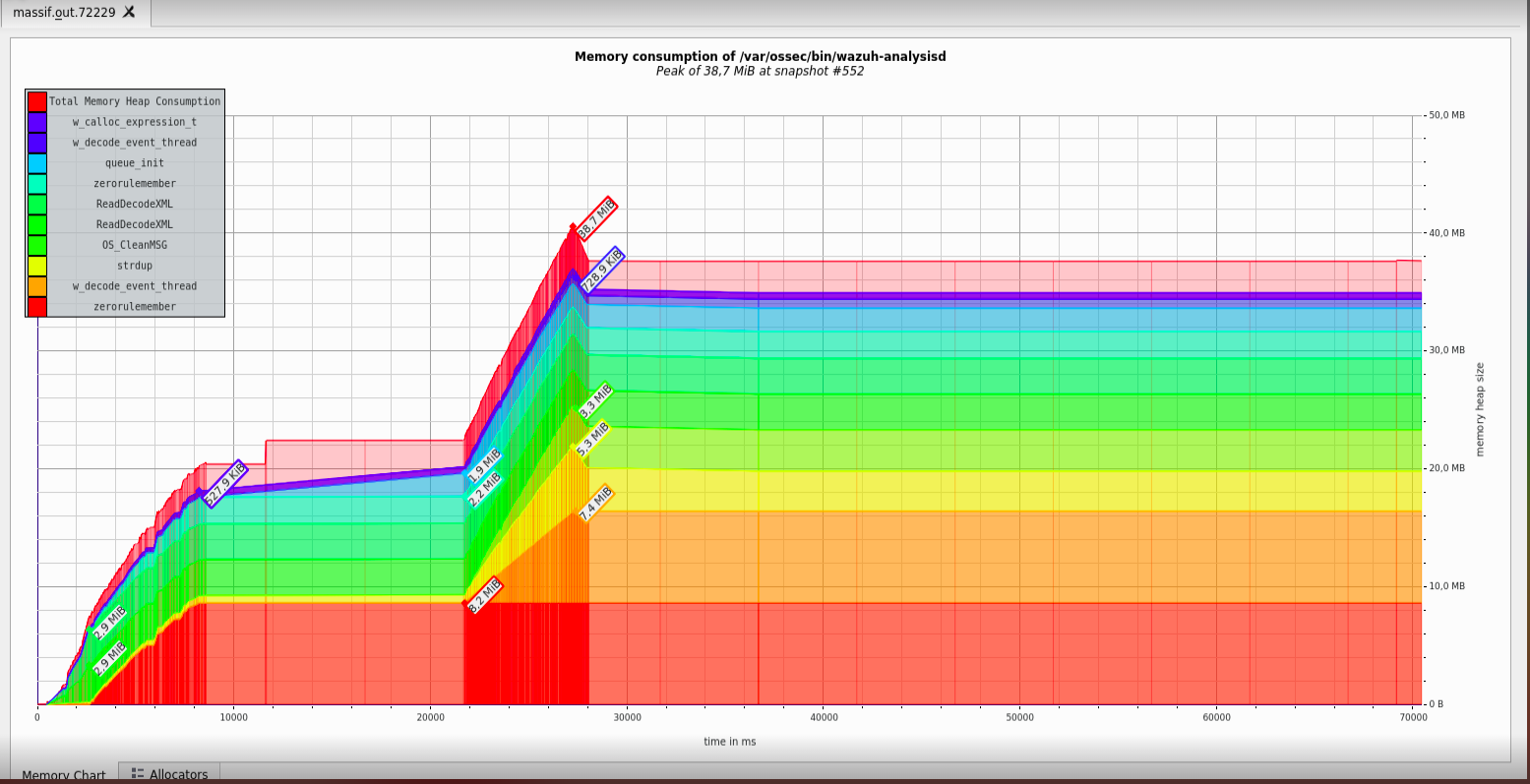Click the 38.7 MiB peak marker
1530x784 pixels.
[x=595, y=218]
